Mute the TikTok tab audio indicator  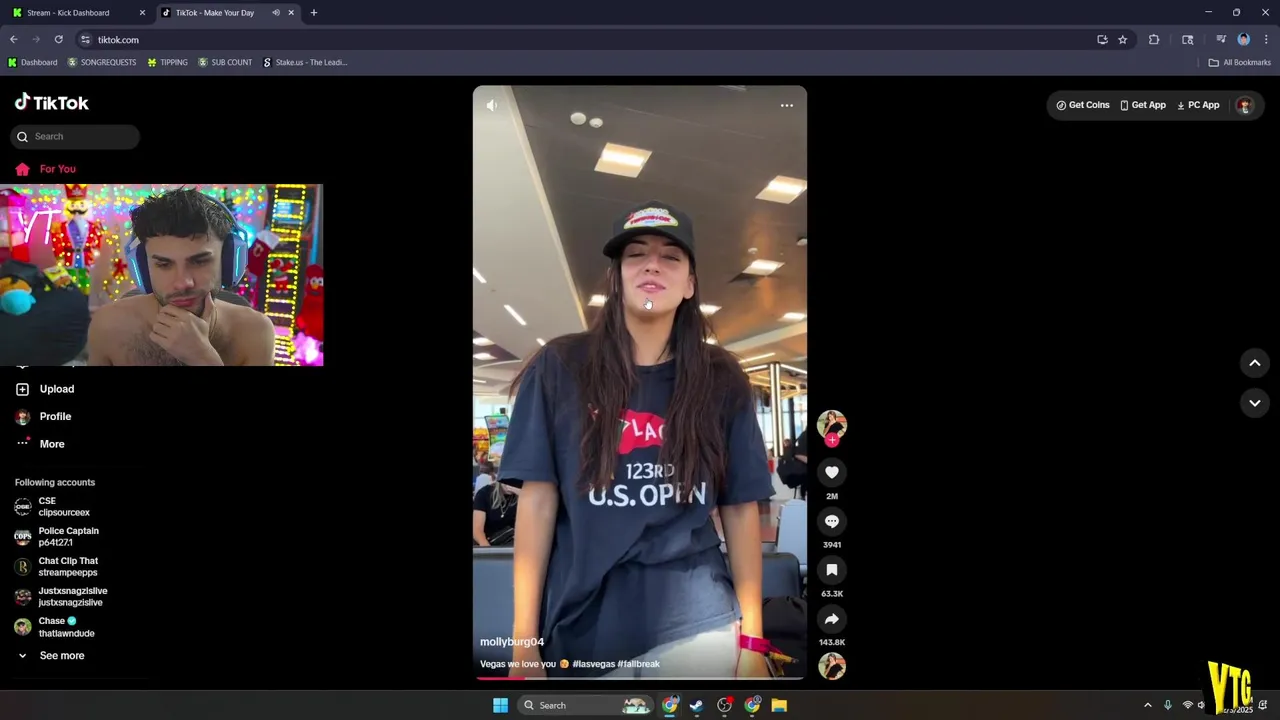coord(276,13)
